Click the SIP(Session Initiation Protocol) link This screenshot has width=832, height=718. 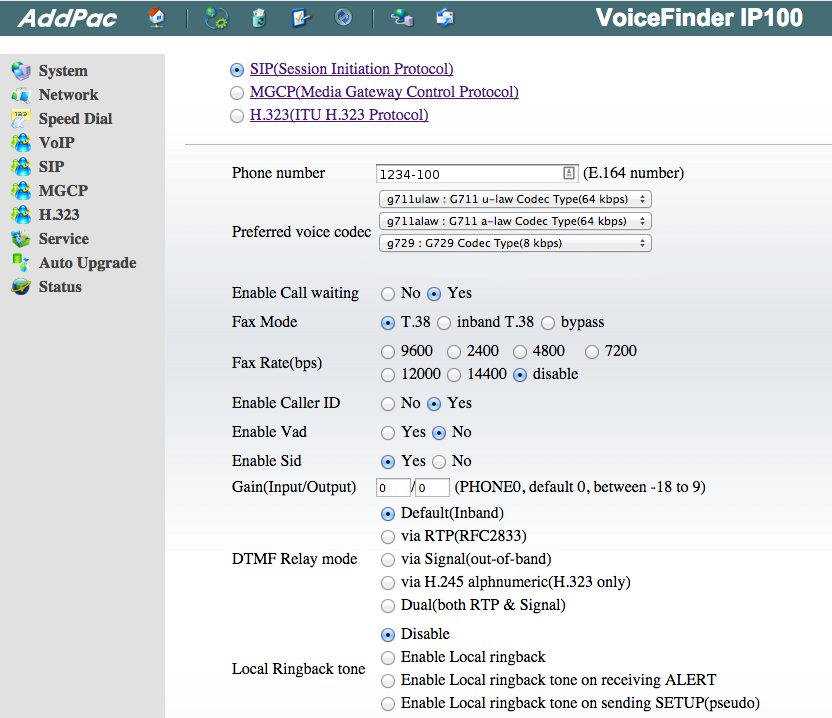point(351,69)
